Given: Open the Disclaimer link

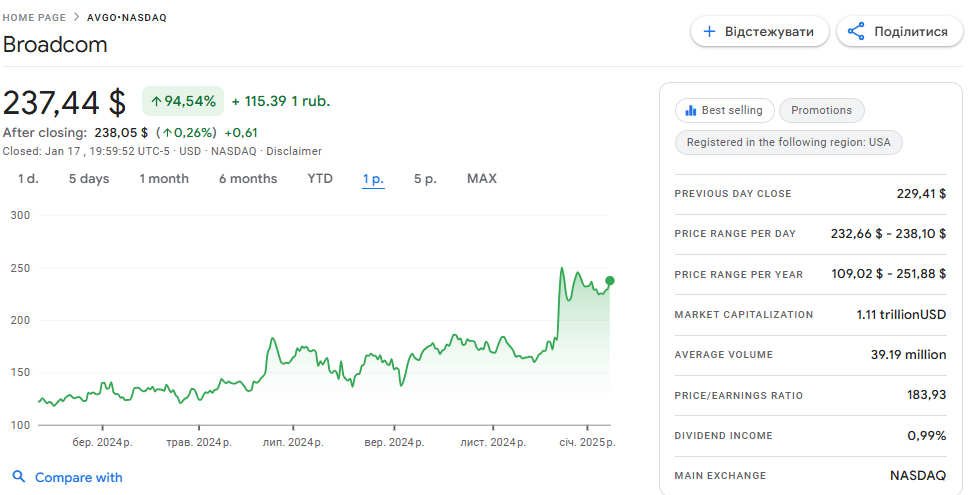Looking at the screenshot, I should point(294,151).
